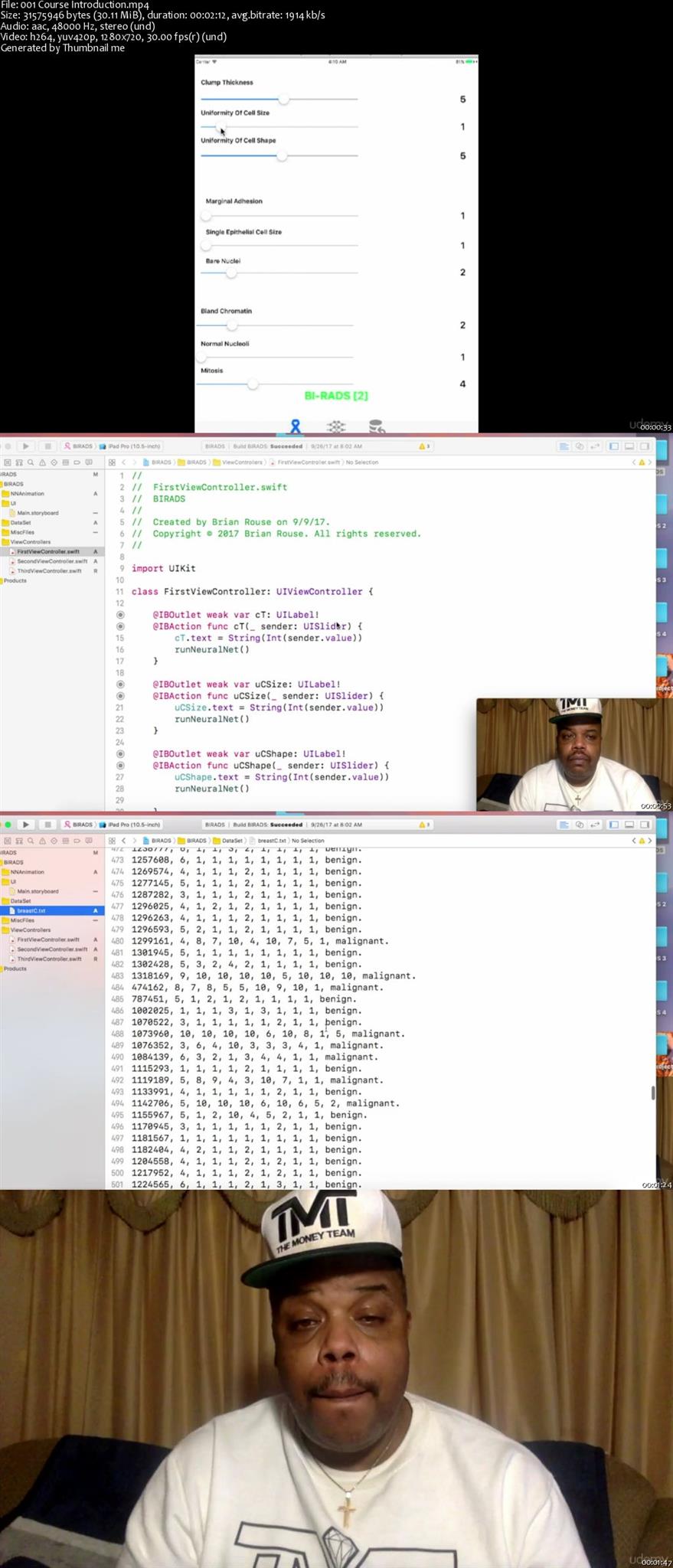Select standard editor in breastC.txt window
The height and width of the screenshot is (1568, 673).
pyautogui.click(x=564, y=825)
